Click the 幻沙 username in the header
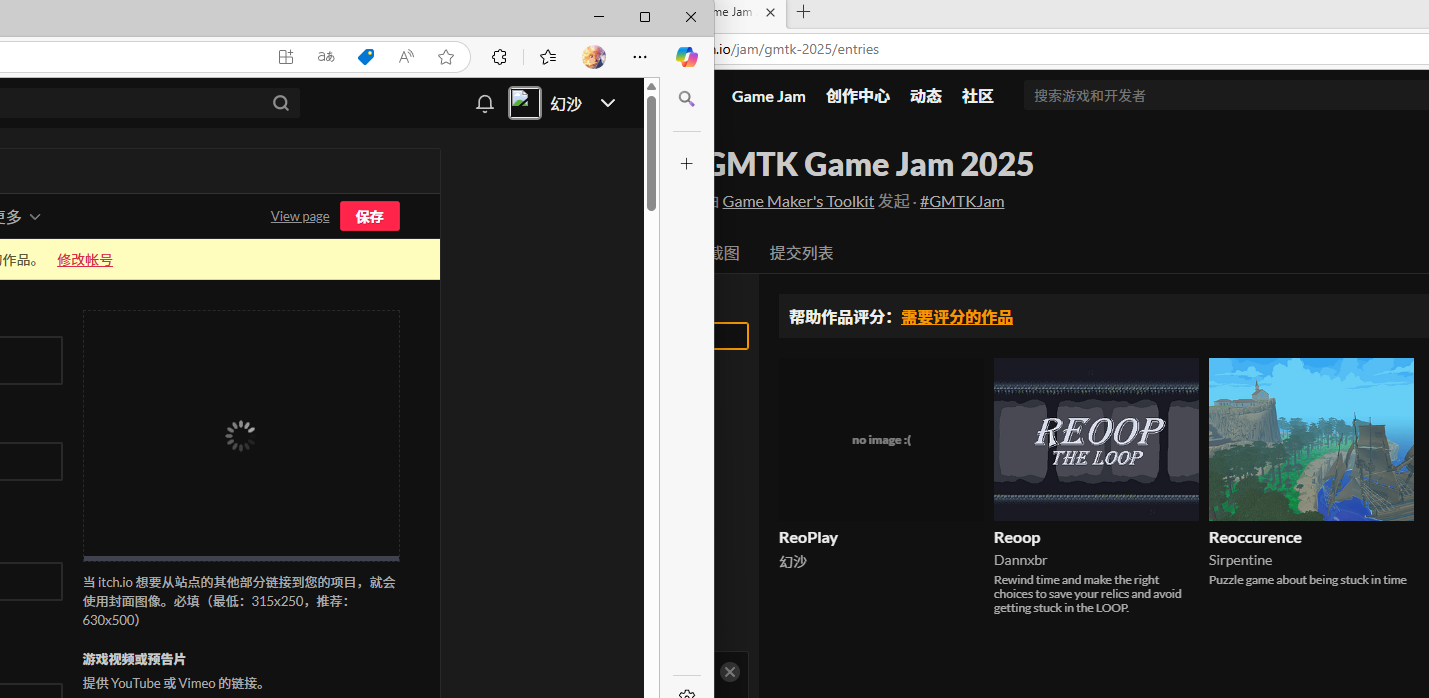The height and width of the screenshot is (698, 1429). coord(566,103)
